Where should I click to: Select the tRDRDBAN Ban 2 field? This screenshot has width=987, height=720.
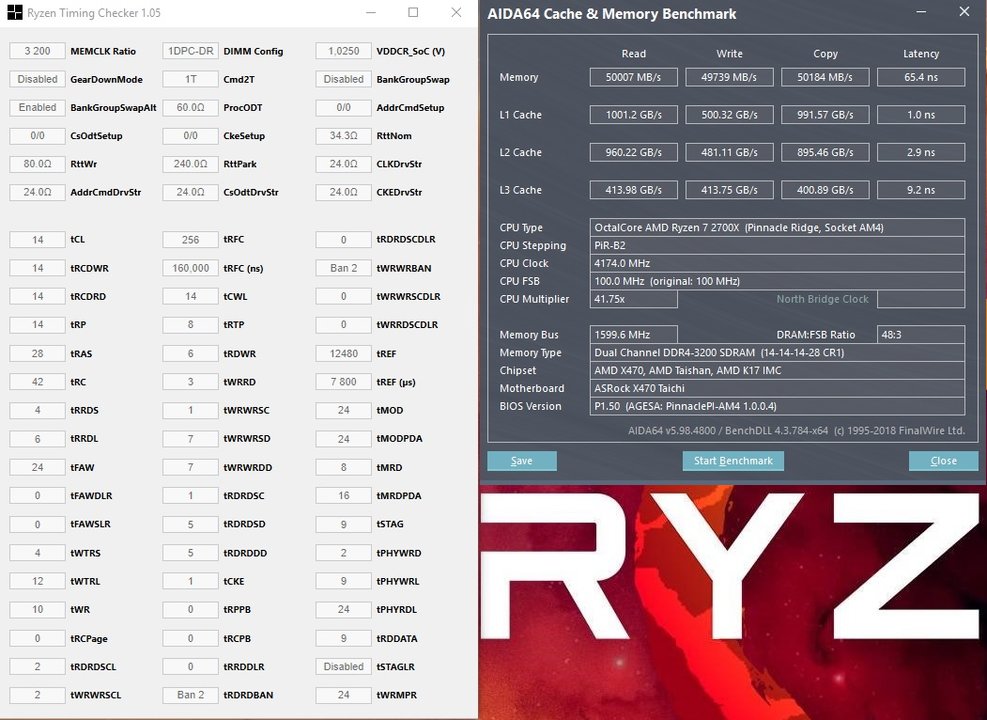point(190,695)
